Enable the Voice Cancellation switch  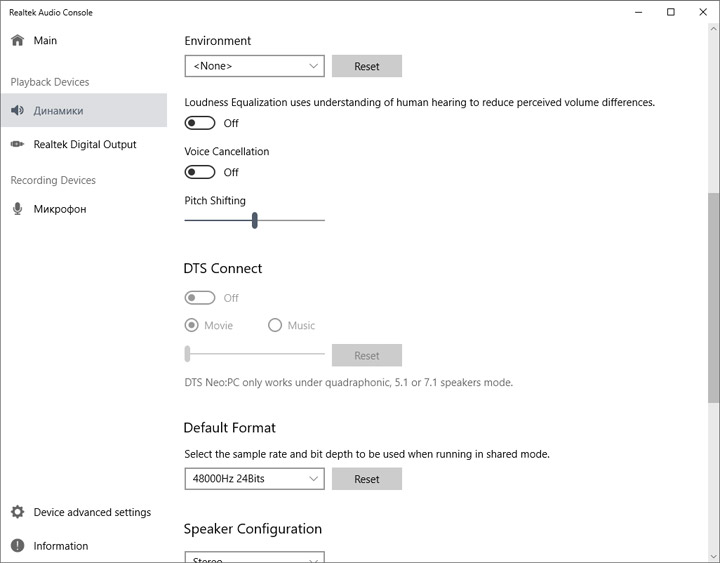click(x=200, y=172)
